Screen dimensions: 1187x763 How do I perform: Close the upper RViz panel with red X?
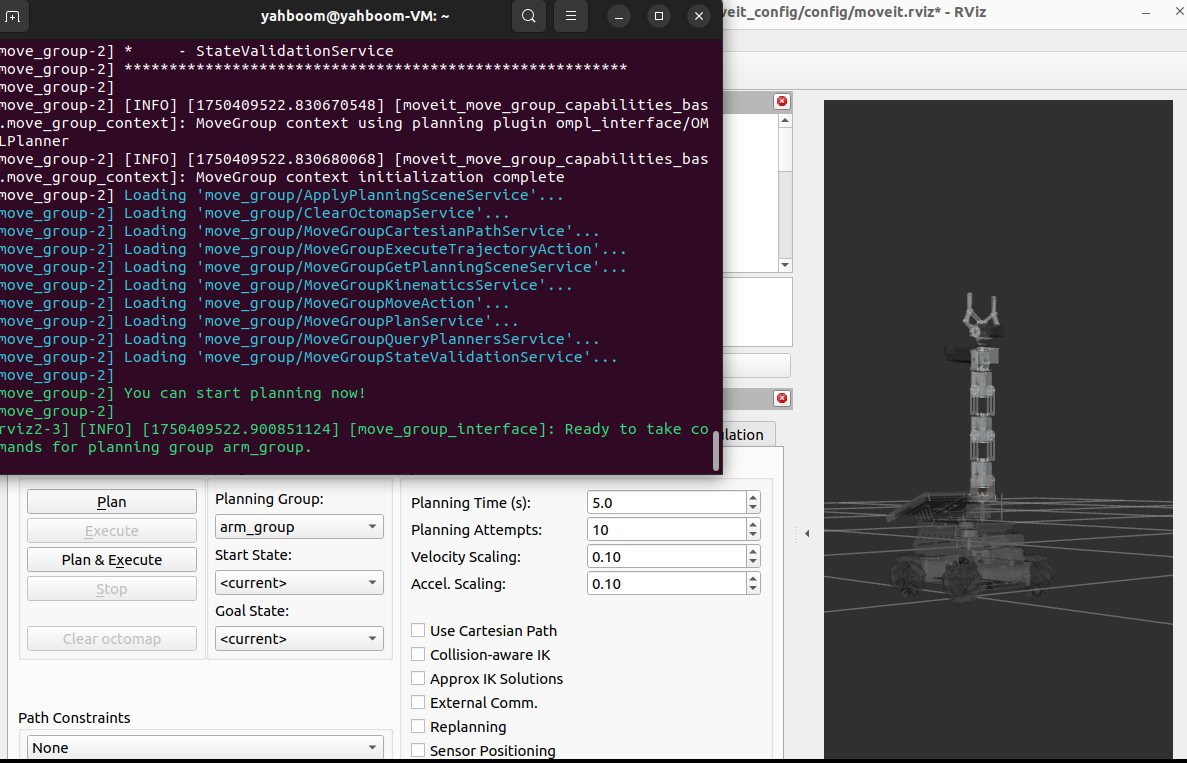(x=782, y=101)
